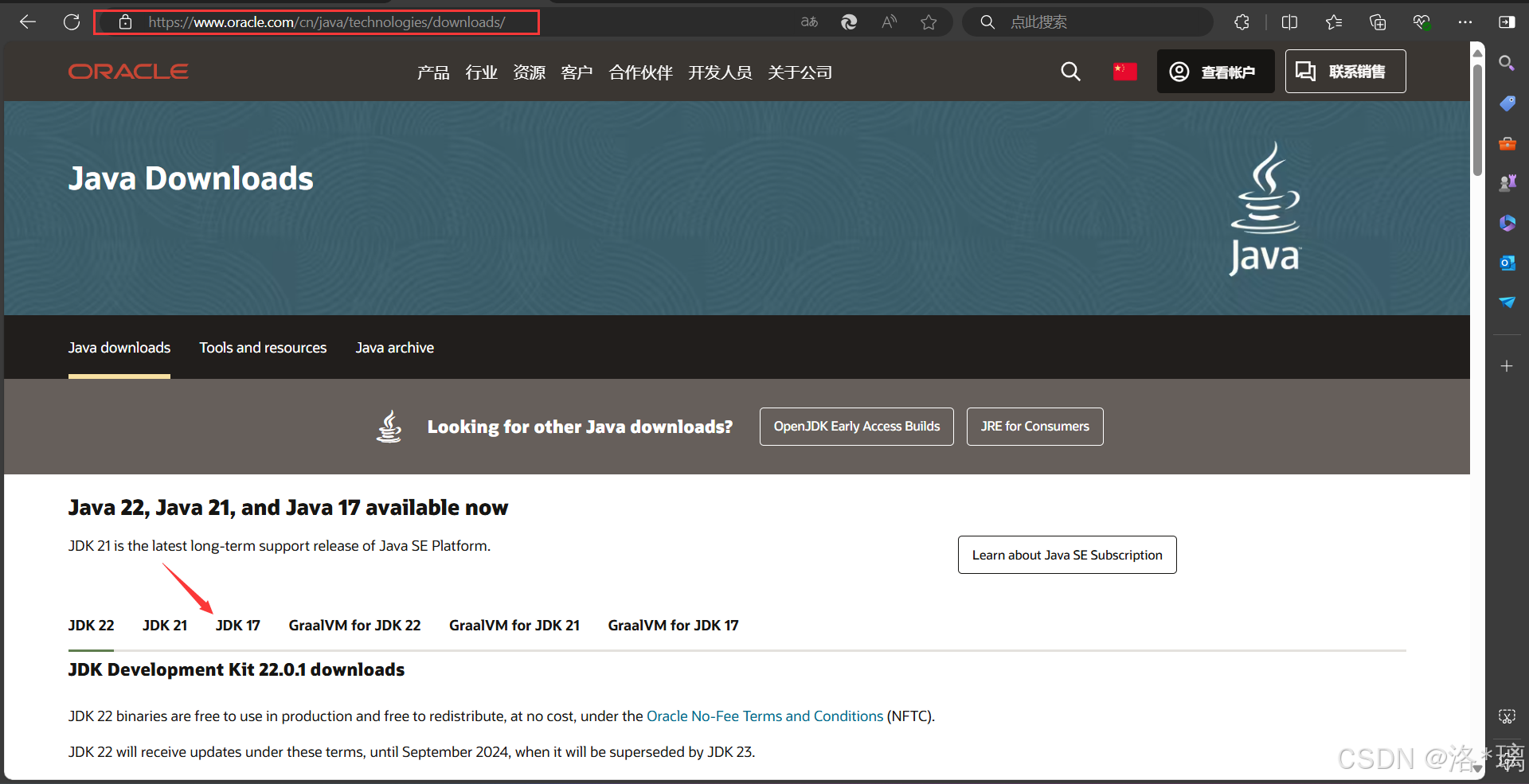
Task: Change country via China flag icon
Action: (1124, 72)
